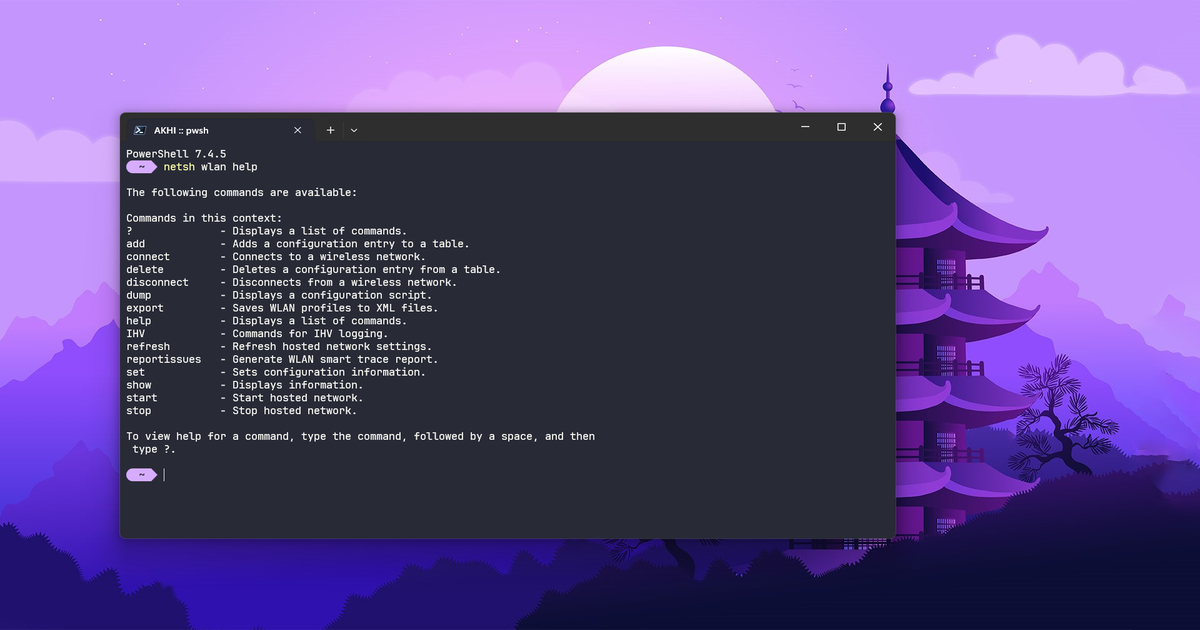The height and width of the screenshot is (630, 1200).
Task: Close the terminal window
Action: click(x=877, y=127)
